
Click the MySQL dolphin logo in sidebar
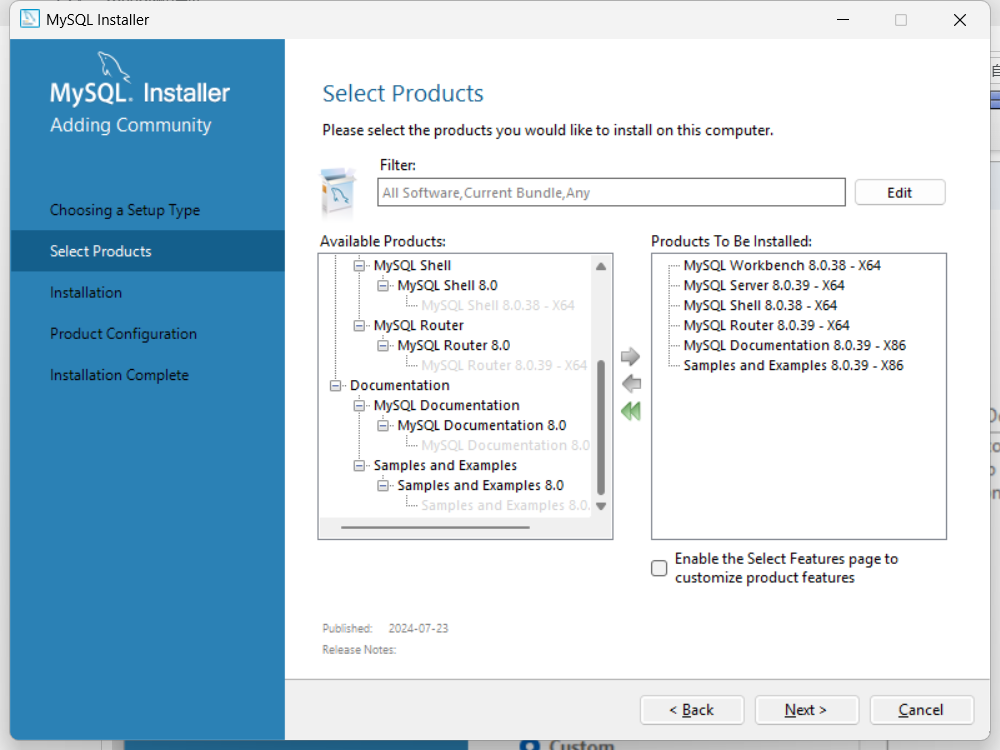tap(114, 67)
